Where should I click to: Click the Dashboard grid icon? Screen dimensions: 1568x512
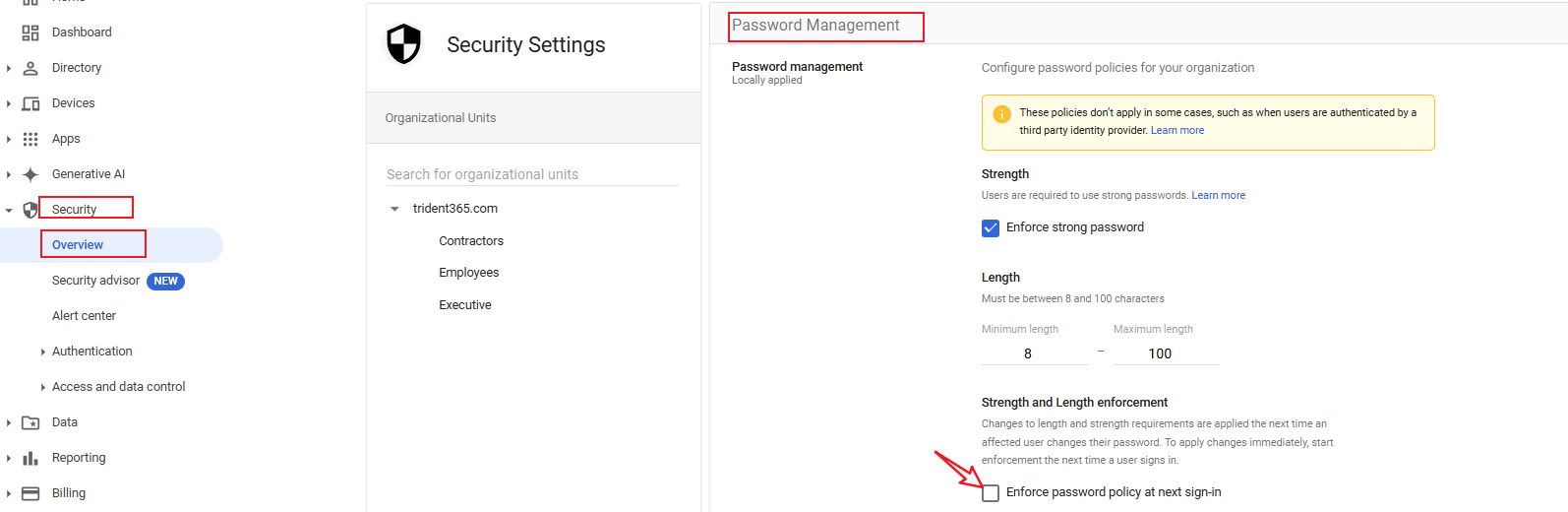click(x=30, y=32)
